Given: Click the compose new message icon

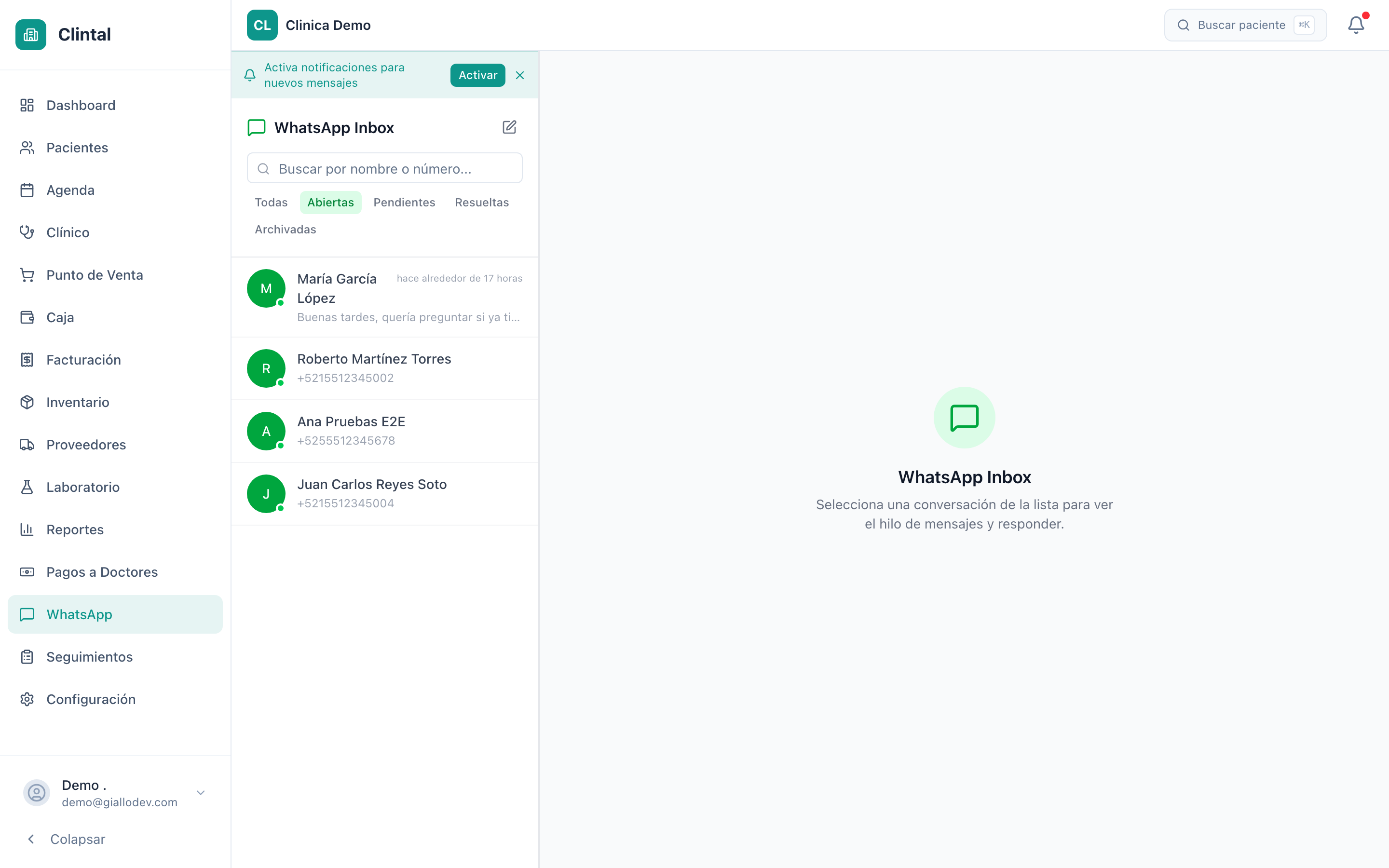Looking at the screenshot, I should coord(510,127).
